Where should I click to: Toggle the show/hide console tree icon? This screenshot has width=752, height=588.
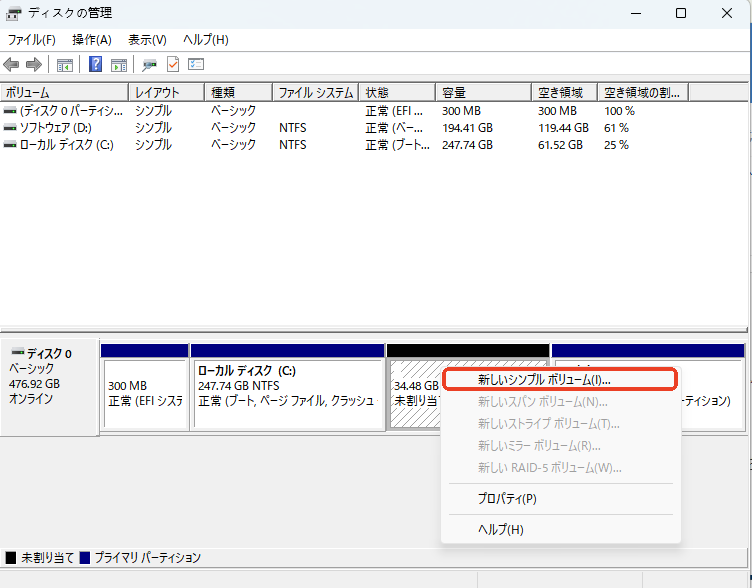(x=65, y=65)
